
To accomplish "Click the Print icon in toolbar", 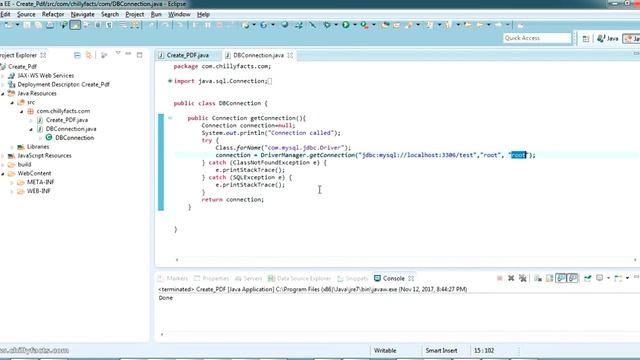I will pyautogui.click(x=50, y=25).
